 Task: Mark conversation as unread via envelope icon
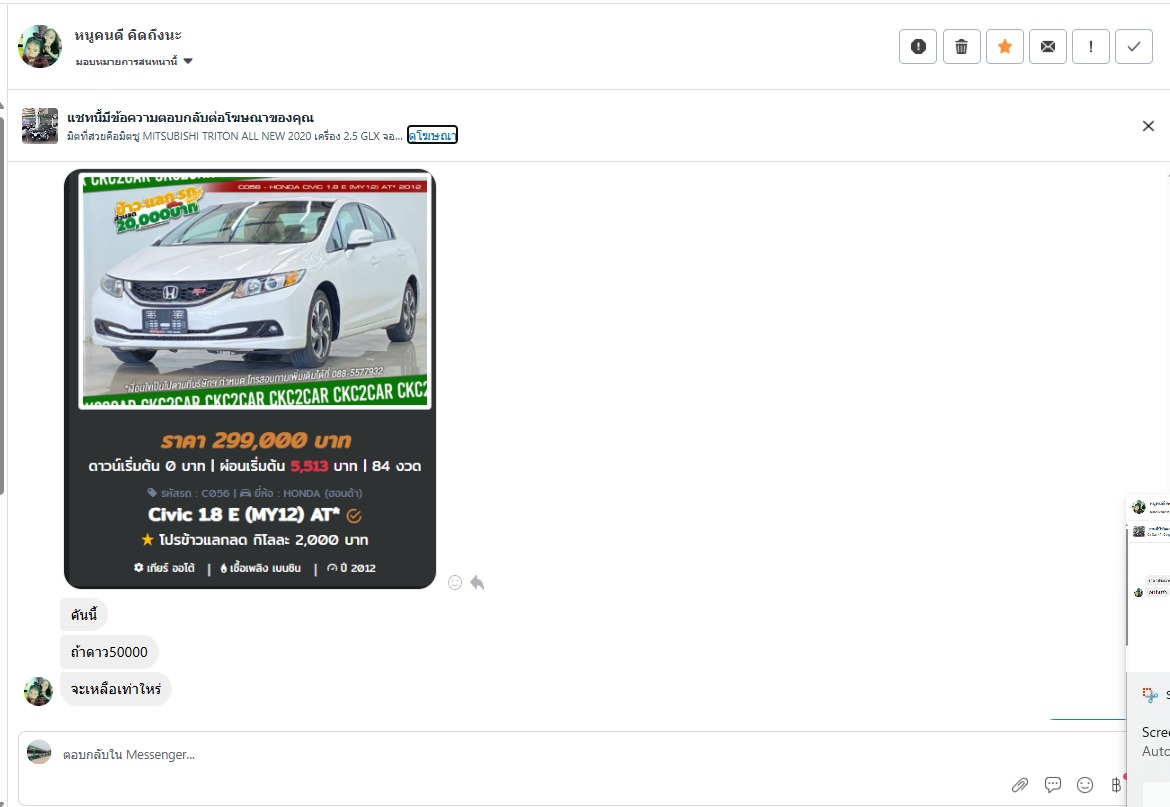click(1048, 47)
